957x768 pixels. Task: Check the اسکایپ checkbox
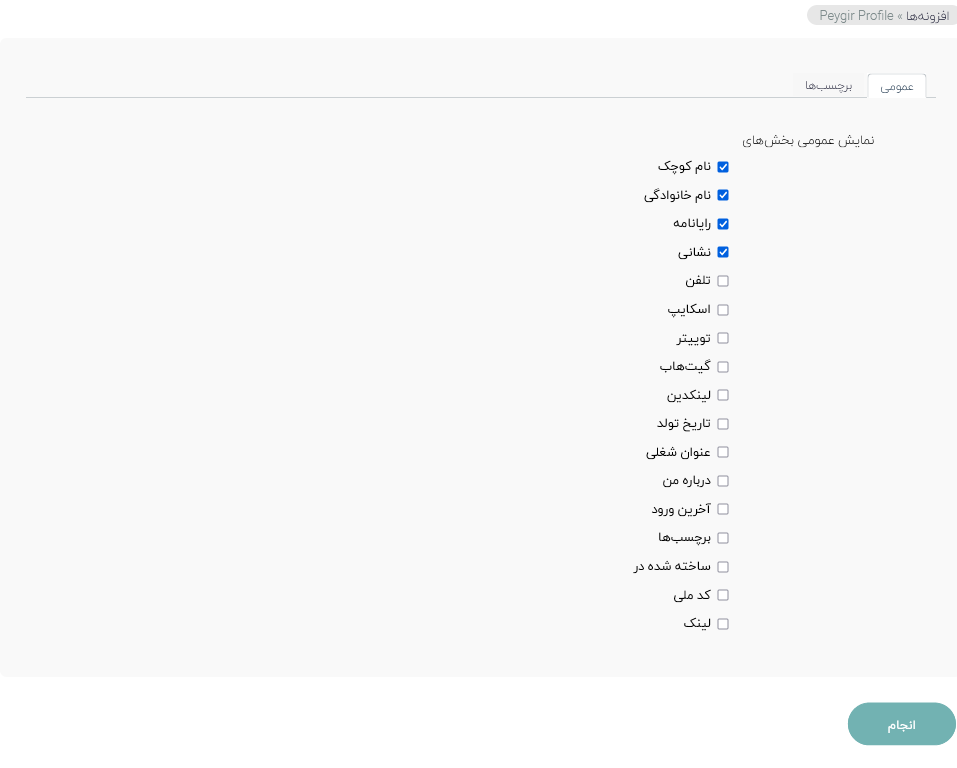pyautogui.click(x=723, y=310)
